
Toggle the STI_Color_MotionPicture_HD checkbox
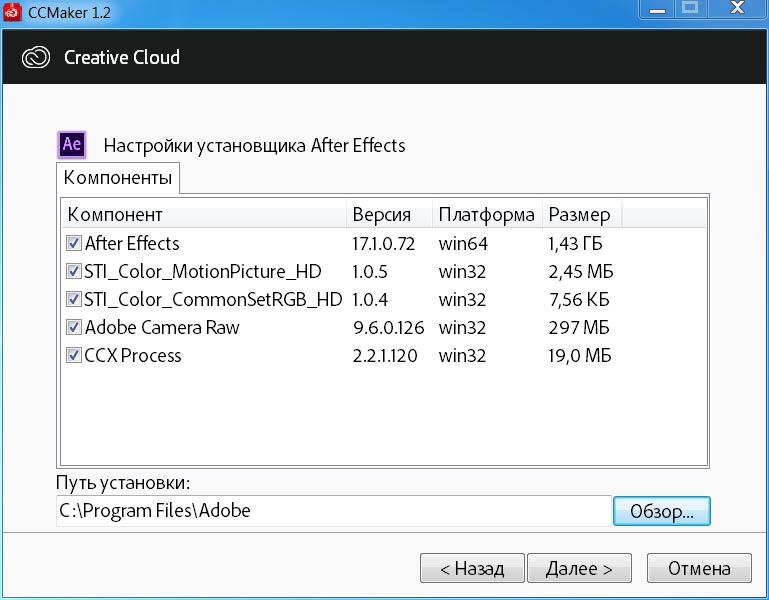pyautogui.click(x=74, y=271)
